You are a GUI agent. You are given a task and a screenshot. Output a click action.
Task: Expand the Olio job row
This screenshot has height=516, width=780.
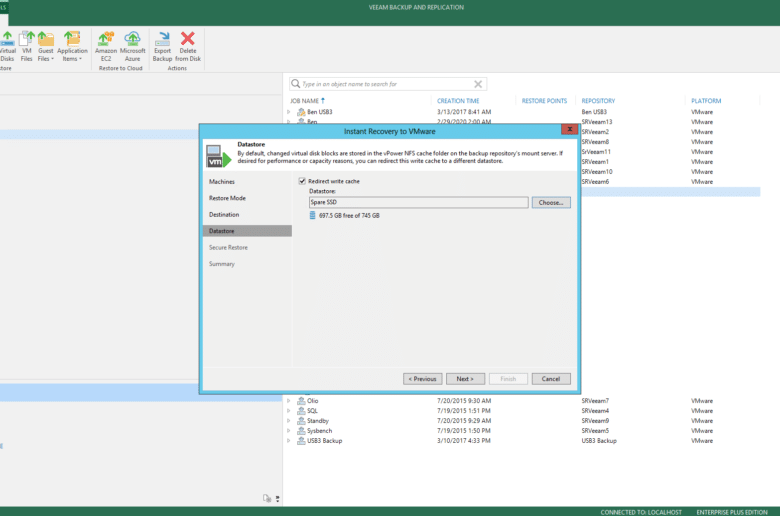(x=289, y=401)
